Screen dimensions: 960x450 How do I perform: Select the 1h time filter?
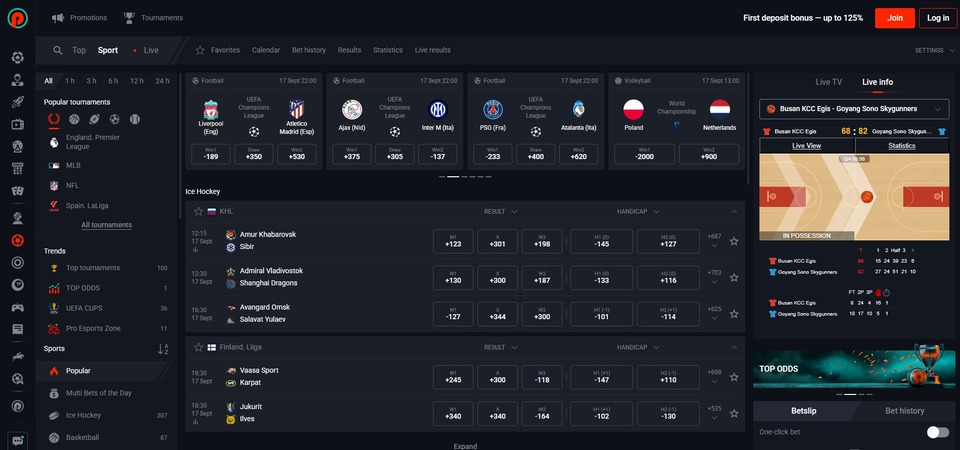[70, 81]
